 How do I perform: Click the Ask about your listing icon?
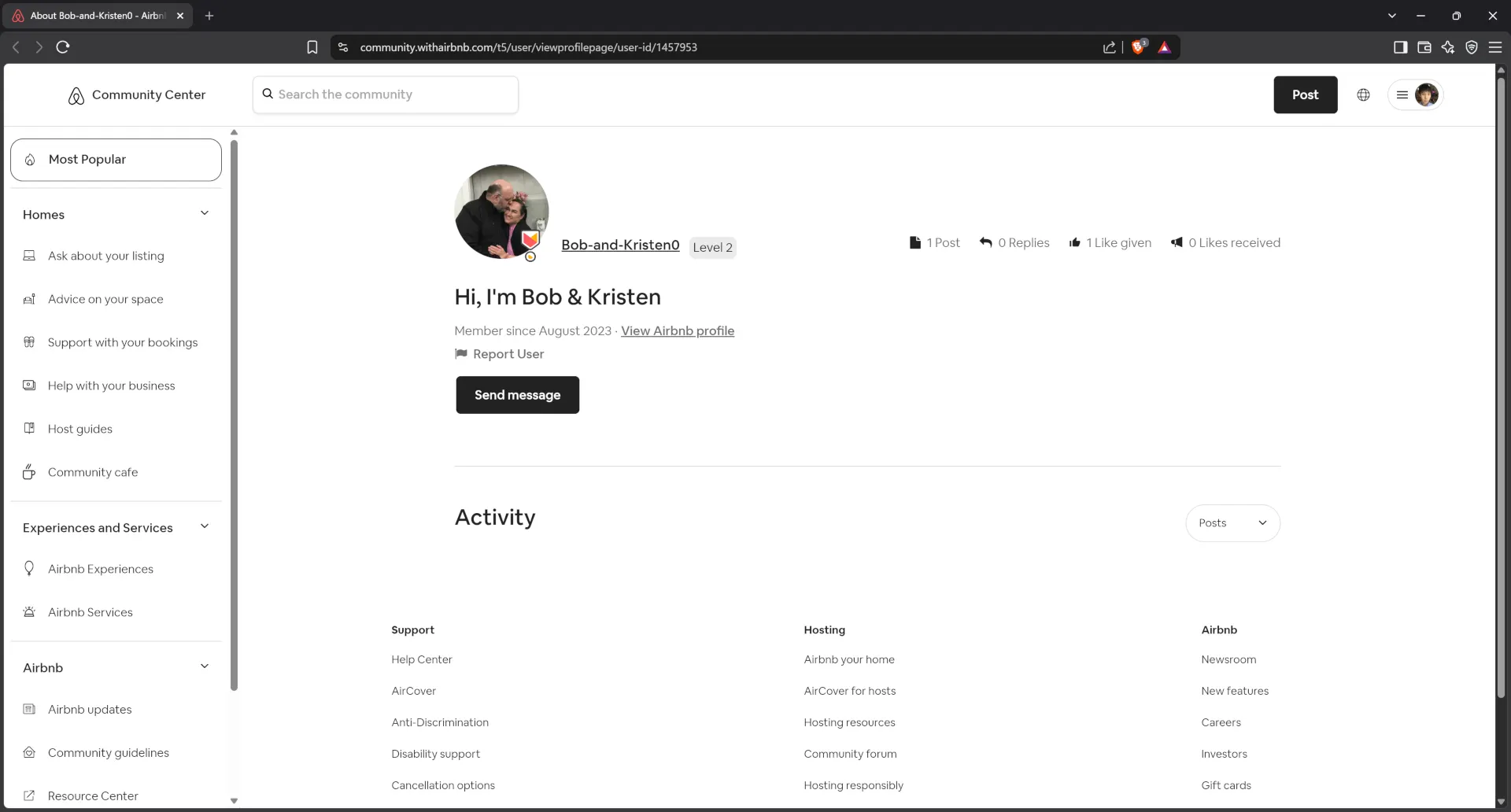click(x=29, y=256)
